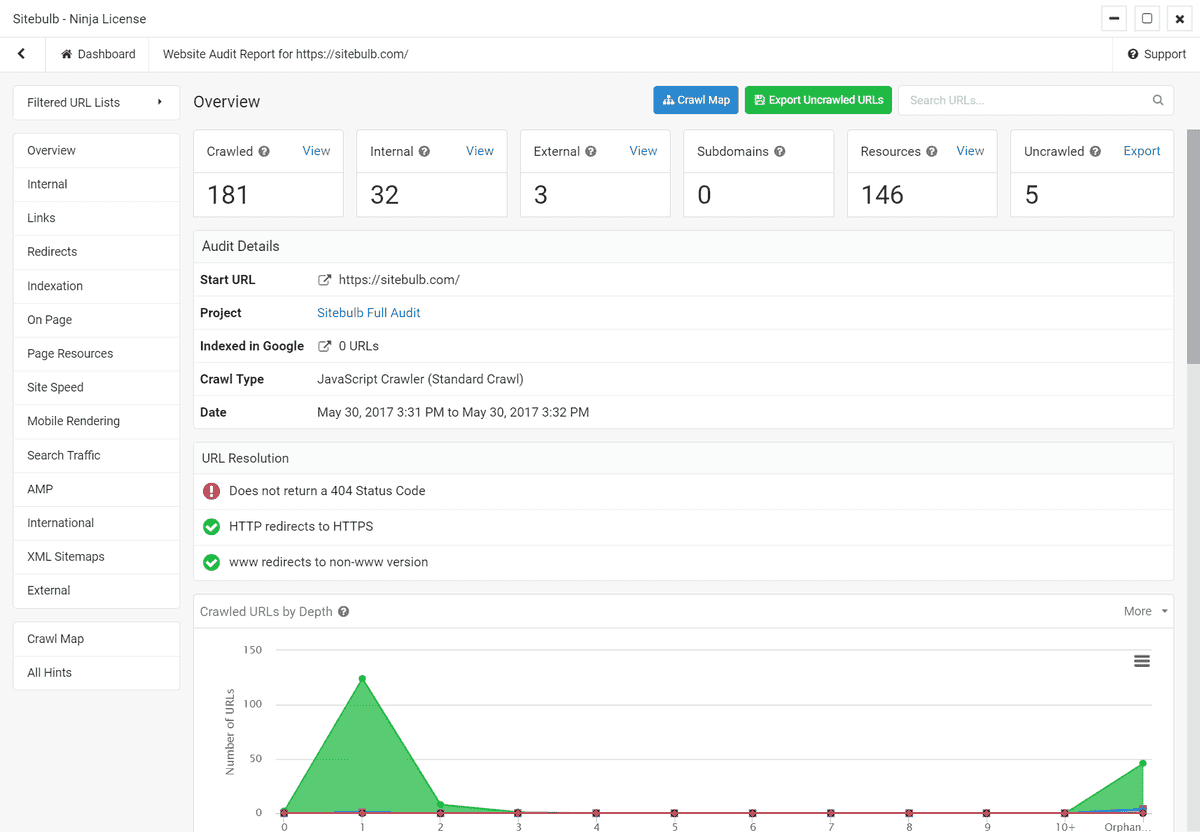Expand the Filtered URL Lists dropdown
The image size is (1200, 832).
point(96,102)
